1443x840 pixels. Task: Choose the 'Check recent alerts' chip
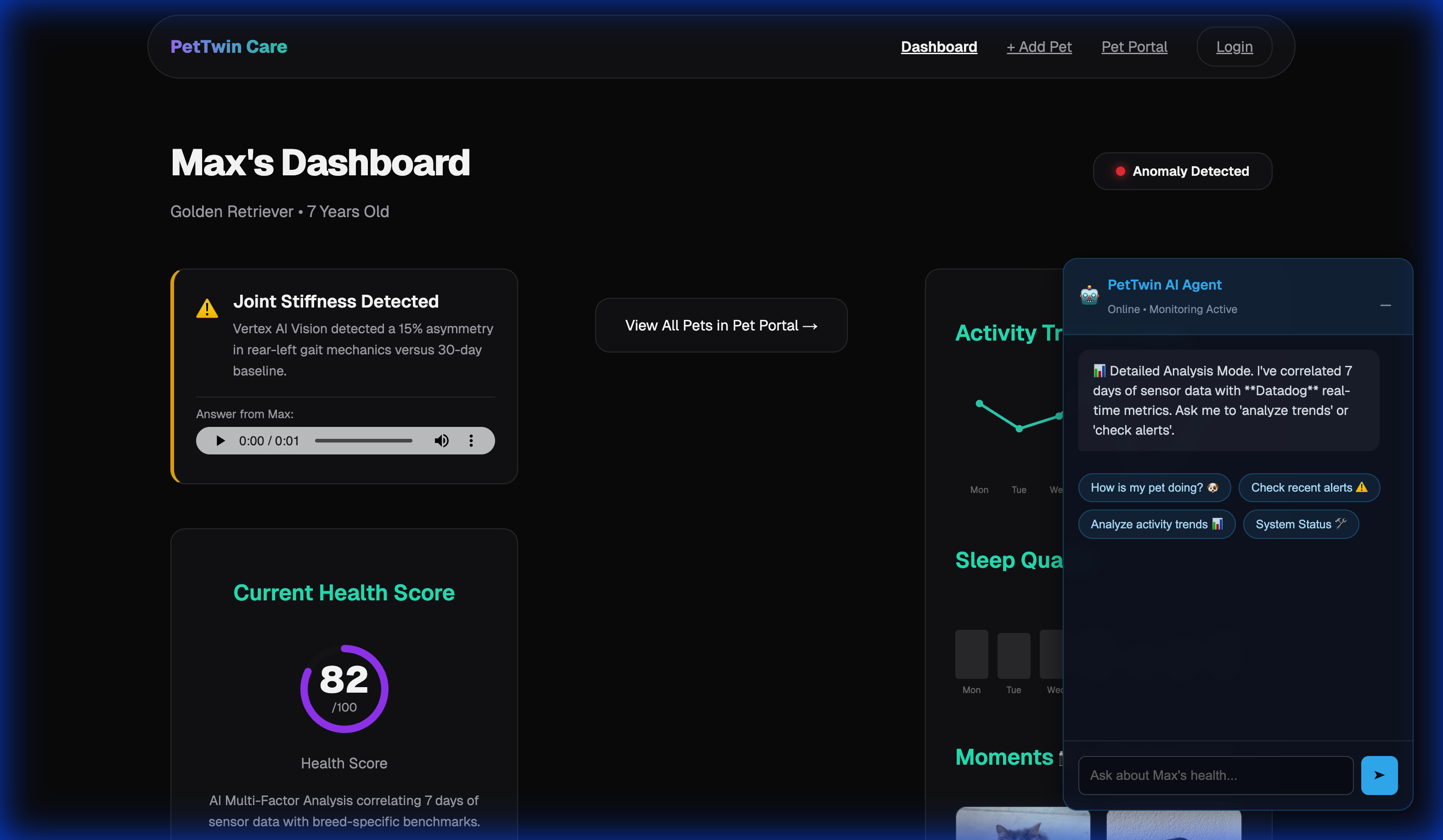pyautogui.click(x=1308, y=487)
